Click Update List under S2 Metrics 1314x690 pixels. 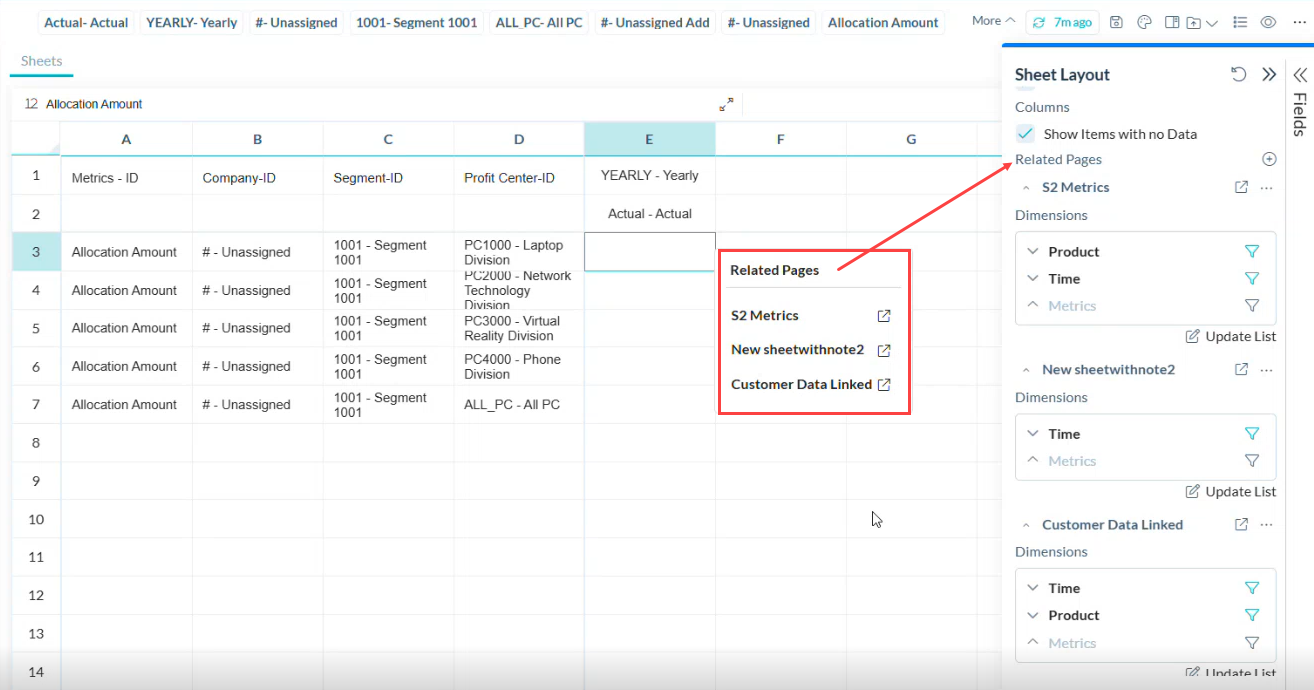[x=1230, y=337]
